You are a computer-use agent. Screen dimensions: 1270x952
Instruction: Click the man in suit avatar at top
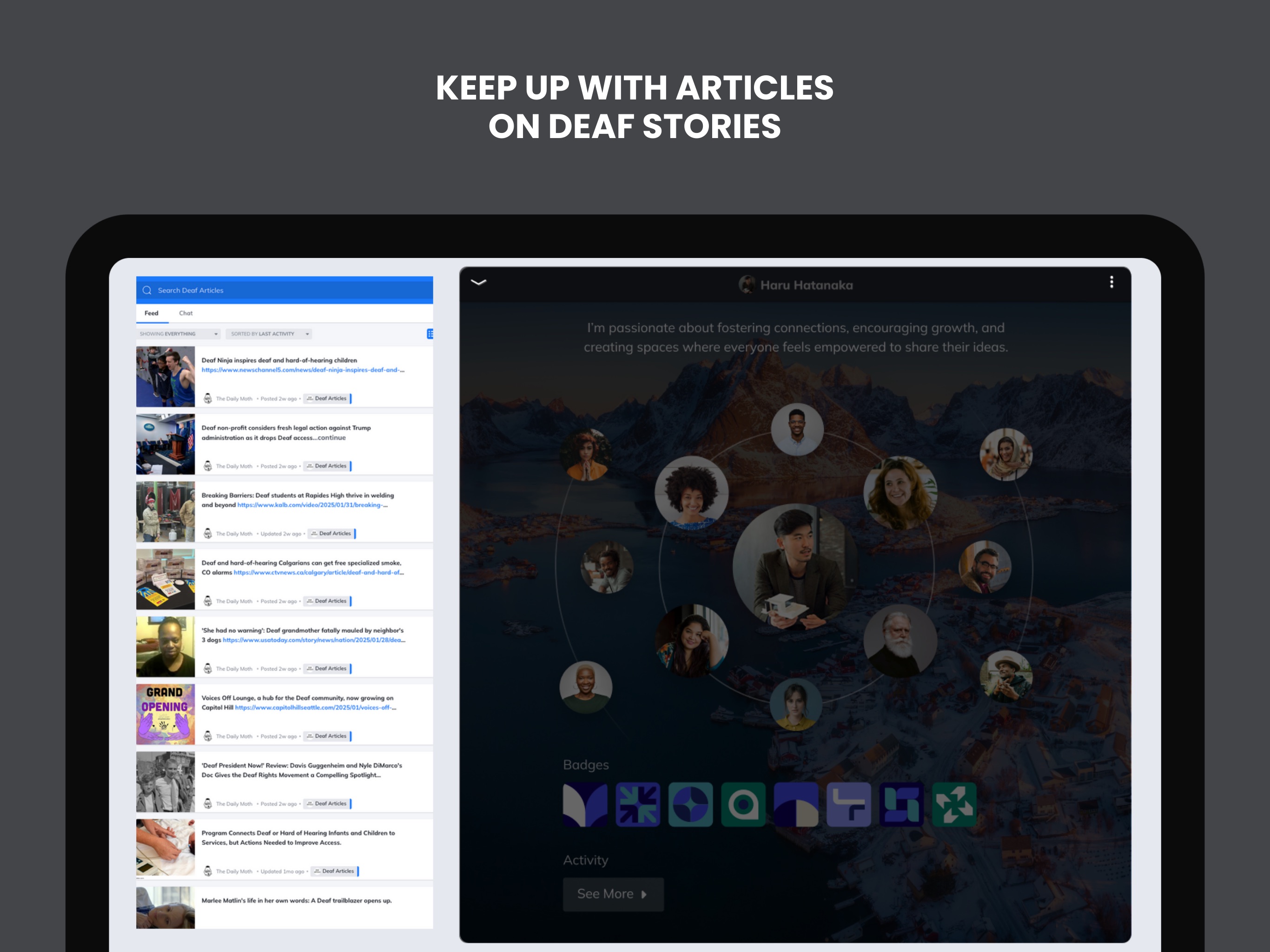tap(797, 430)
